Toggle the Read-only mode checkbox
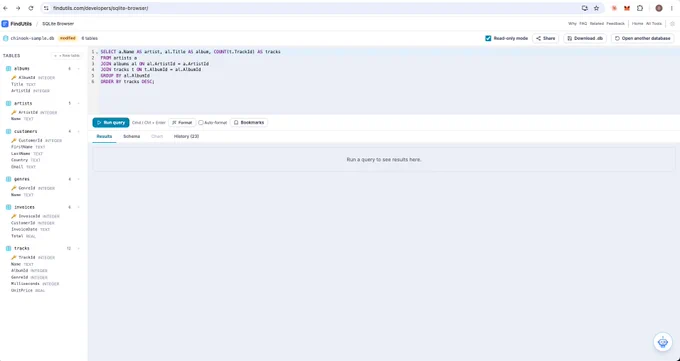Image resolution: width=680 pixels, height=361 pixels. 488,38
